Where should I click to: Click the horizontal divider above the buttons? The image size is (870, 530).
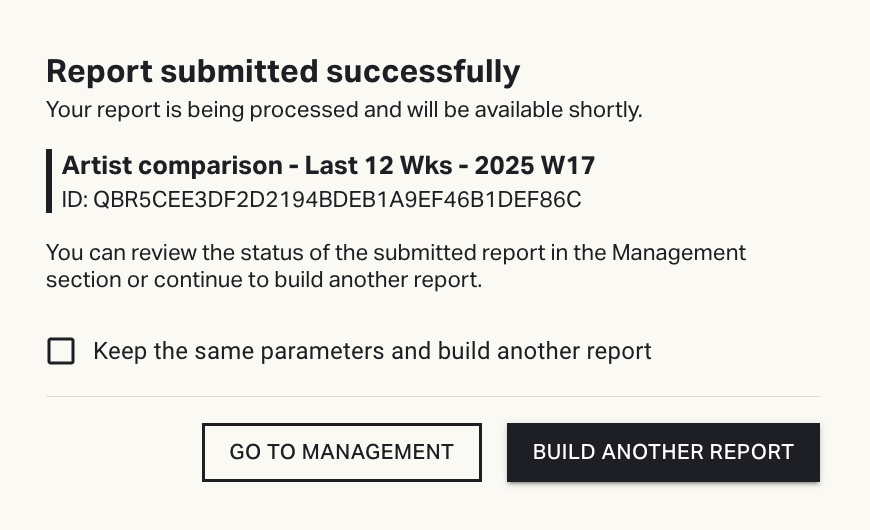[x=432, y=397]
